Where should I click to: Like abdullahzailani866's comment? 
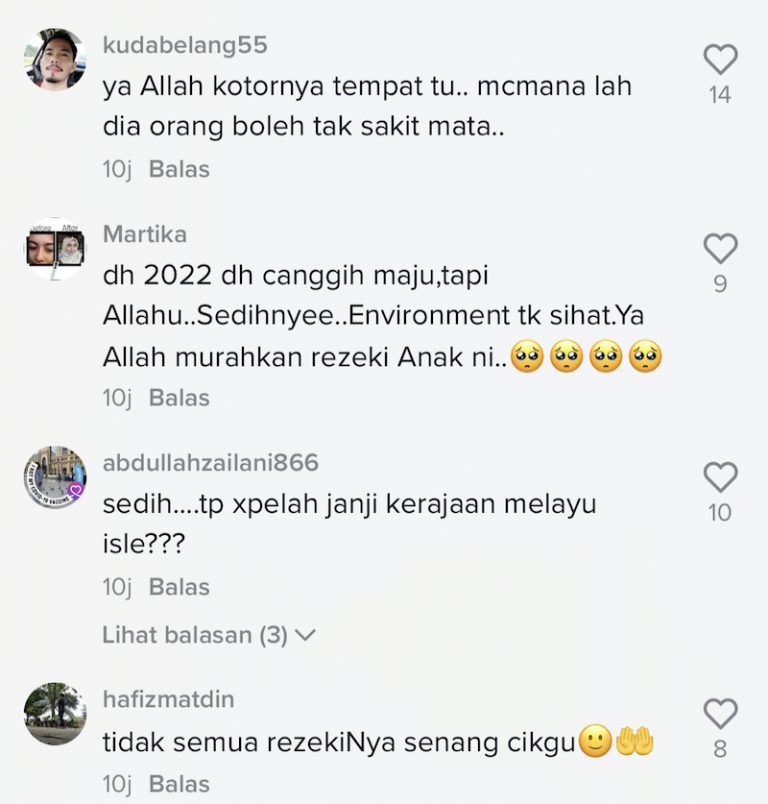coord(720,477)
